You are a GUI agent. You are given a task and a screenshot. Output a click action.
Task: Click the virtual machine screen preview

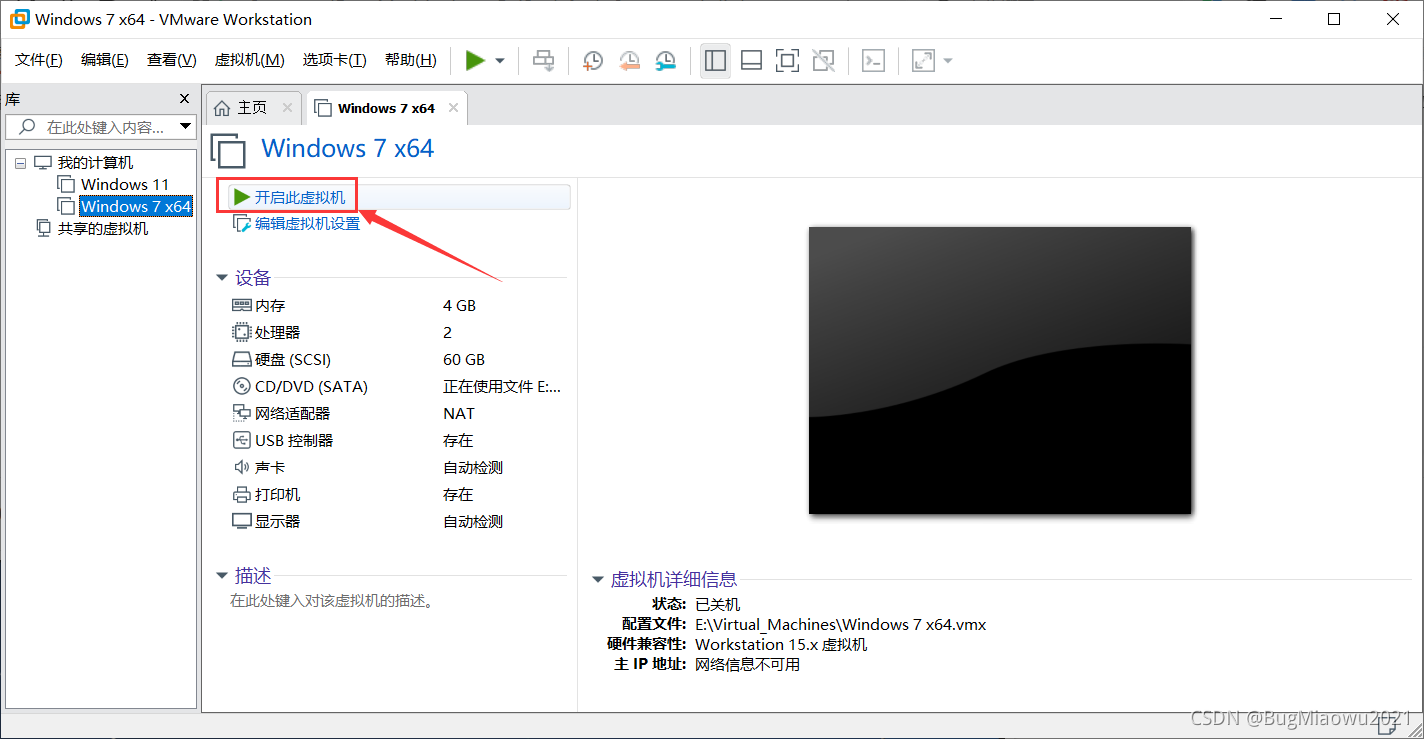click(x=1000, y=370)
